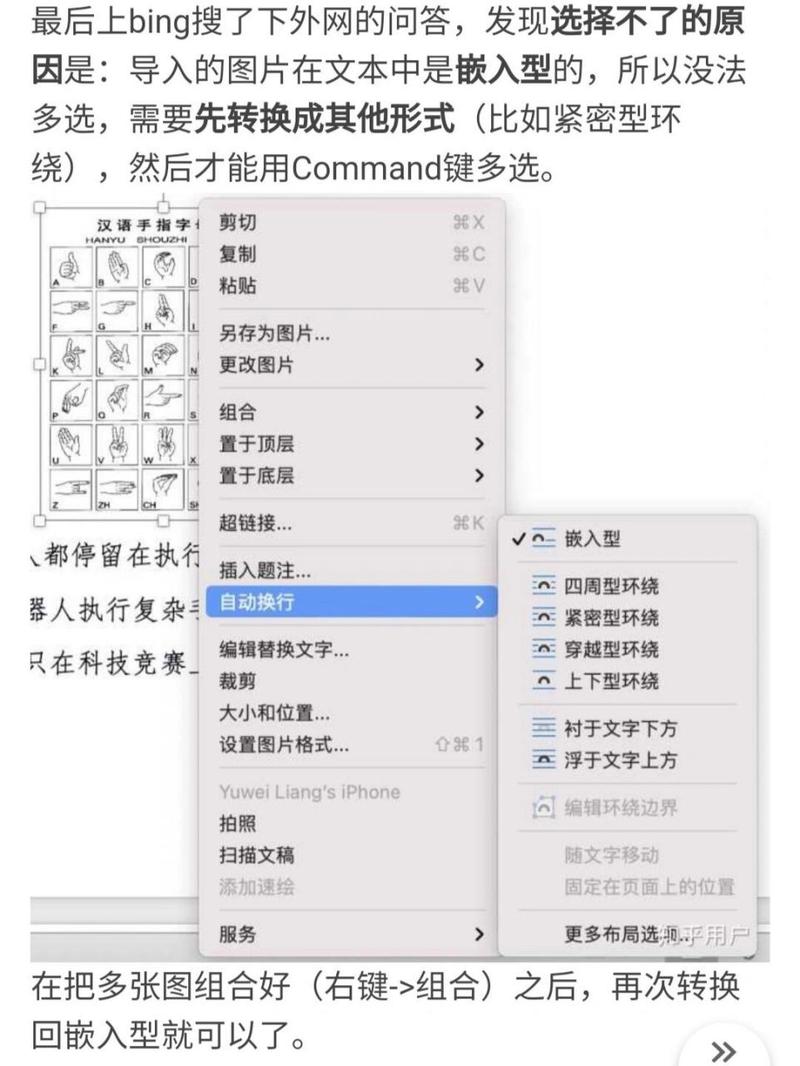Pick the 穿越型环绕 wrap icon
This screenshot has width=800, height=1066.
[x=543, y=649]
